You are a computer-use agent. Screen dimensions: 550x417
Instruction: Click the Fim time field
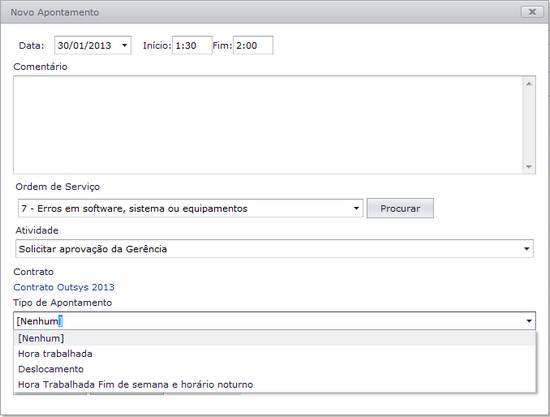[x=253, y=45]
